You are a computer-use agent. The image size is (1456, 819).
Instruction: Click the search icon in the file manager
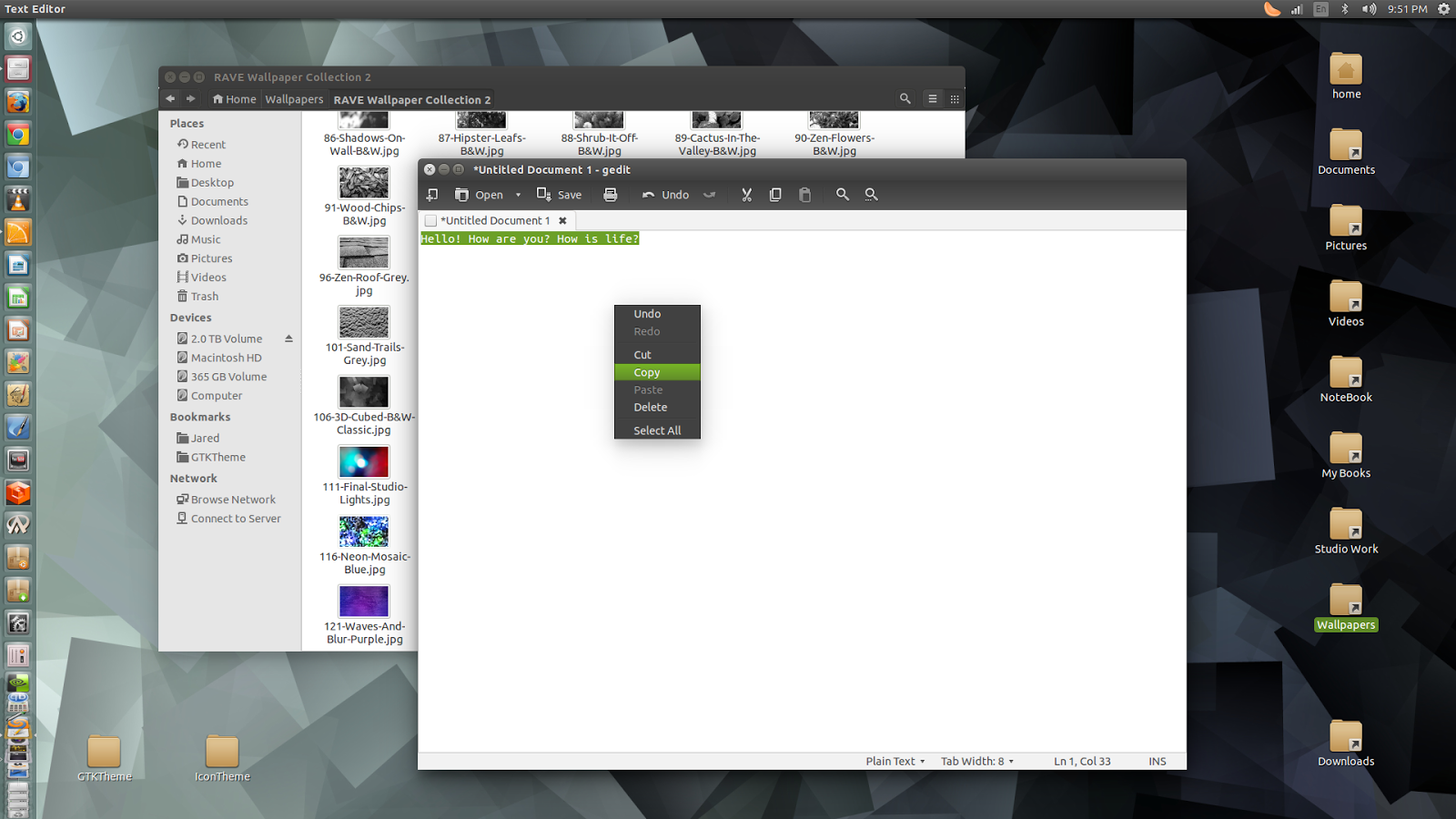(905, 98)
